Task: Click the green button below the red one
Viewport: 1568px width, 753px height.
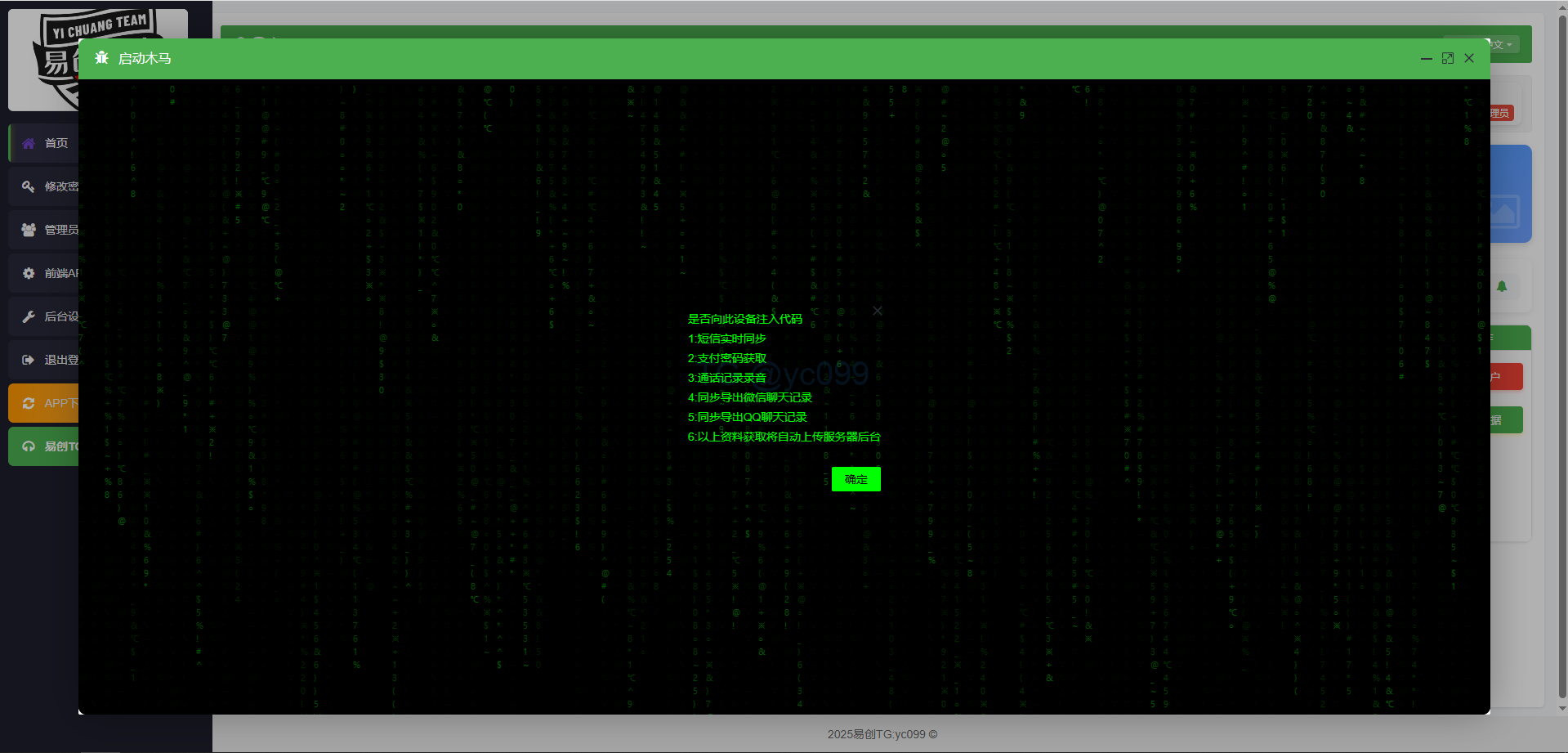Action: click(x=1506, y=420)
